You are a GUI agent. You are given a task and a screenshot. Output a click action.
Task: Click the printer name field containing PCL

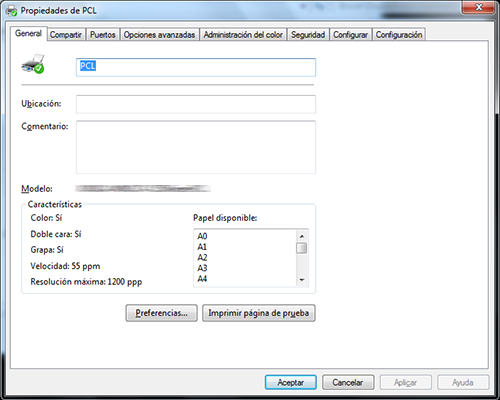point(196,67)
